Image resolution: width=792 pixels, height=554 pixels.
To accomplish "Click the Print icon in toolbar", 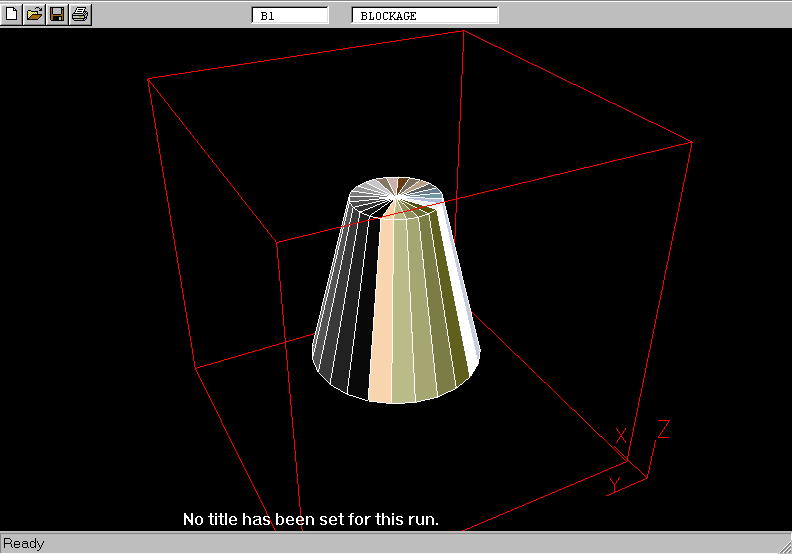I will 80,14.
